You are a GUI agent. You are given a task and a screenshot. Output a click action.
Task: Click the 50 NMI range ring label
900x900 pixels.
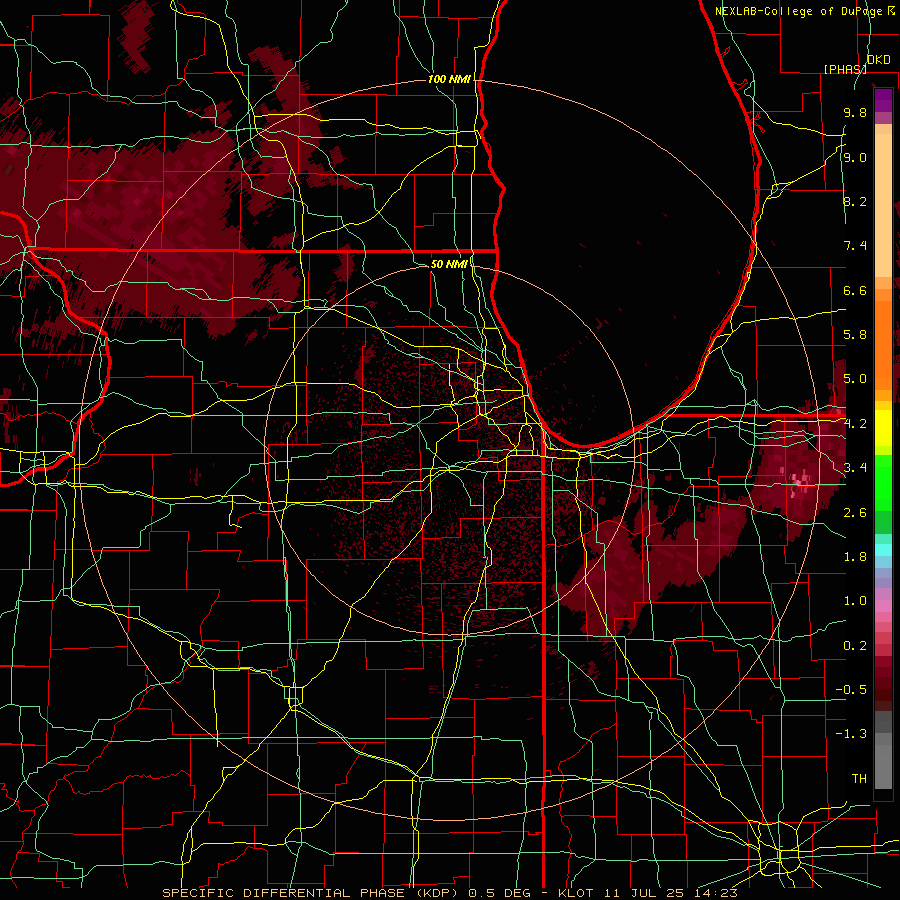click(x=449, y=264)
